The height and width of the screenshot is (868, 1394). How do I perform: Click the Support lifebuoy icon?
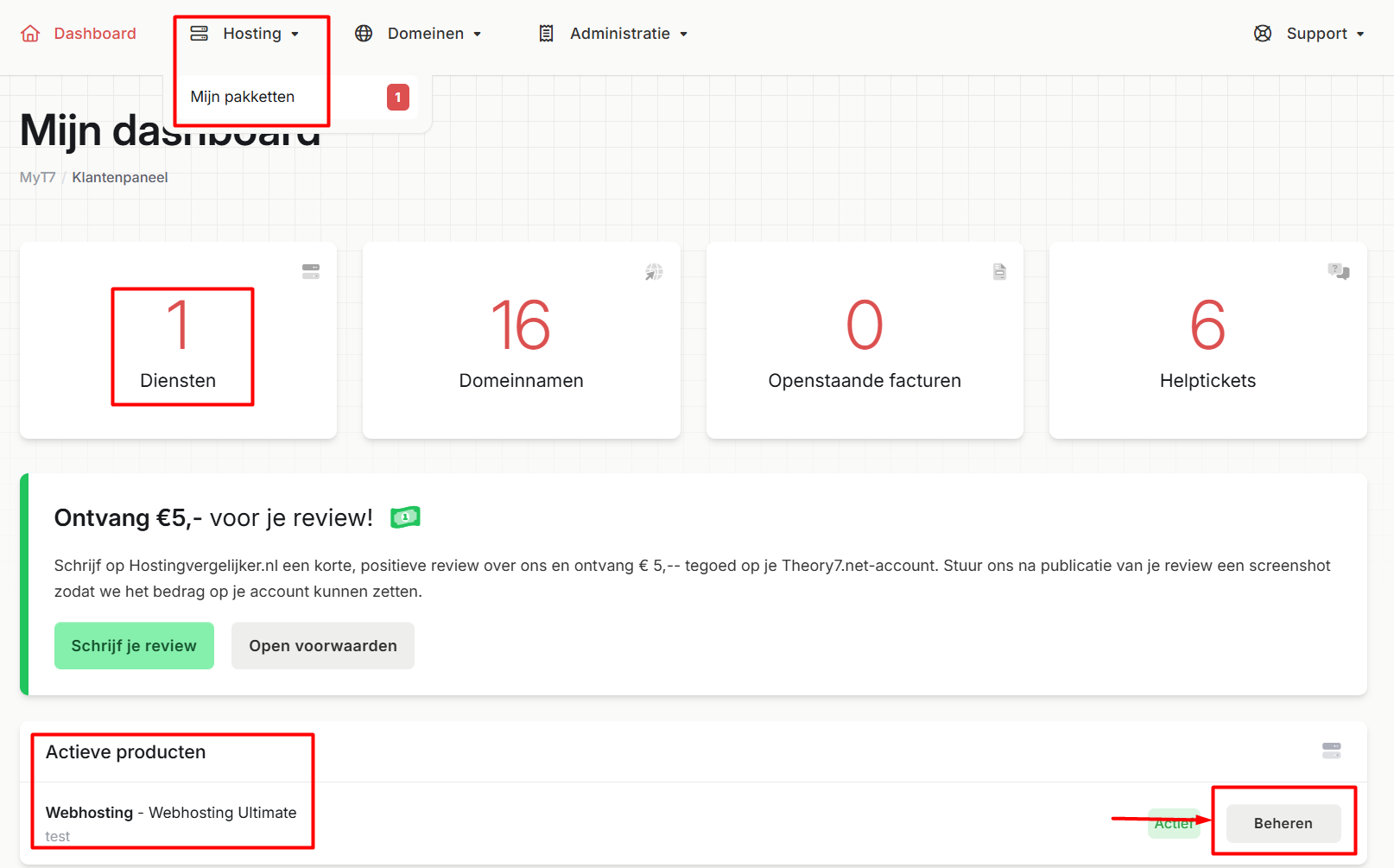(1263, 34)
